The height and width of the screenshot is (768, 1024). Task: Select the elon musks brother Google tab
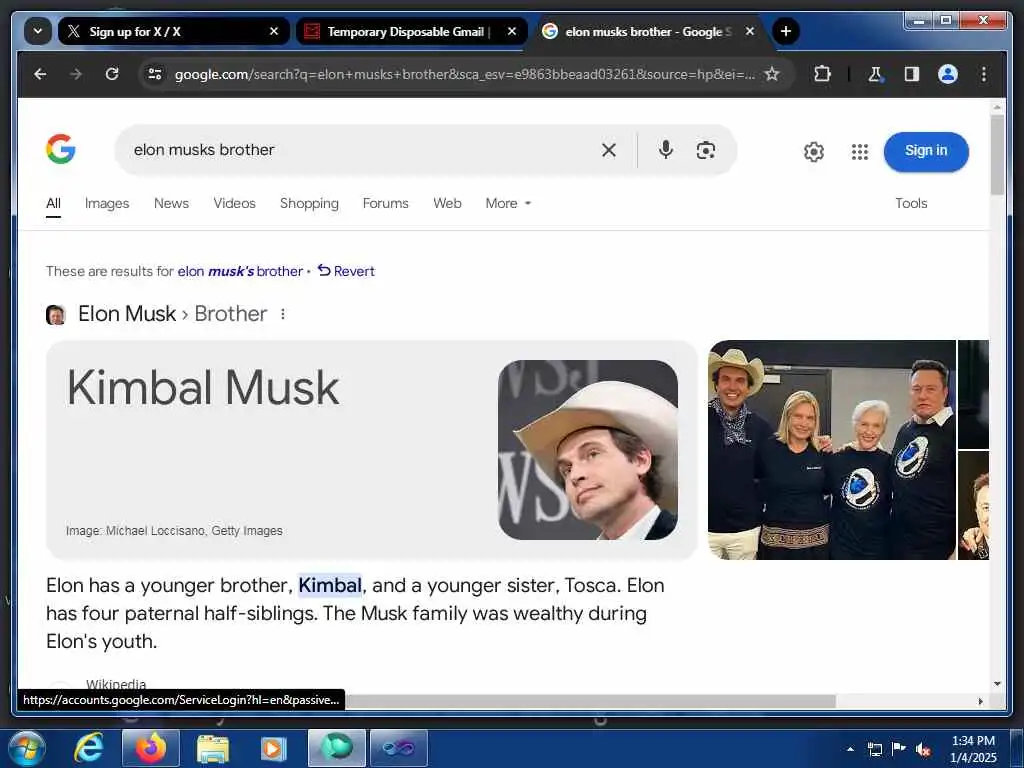649,31
